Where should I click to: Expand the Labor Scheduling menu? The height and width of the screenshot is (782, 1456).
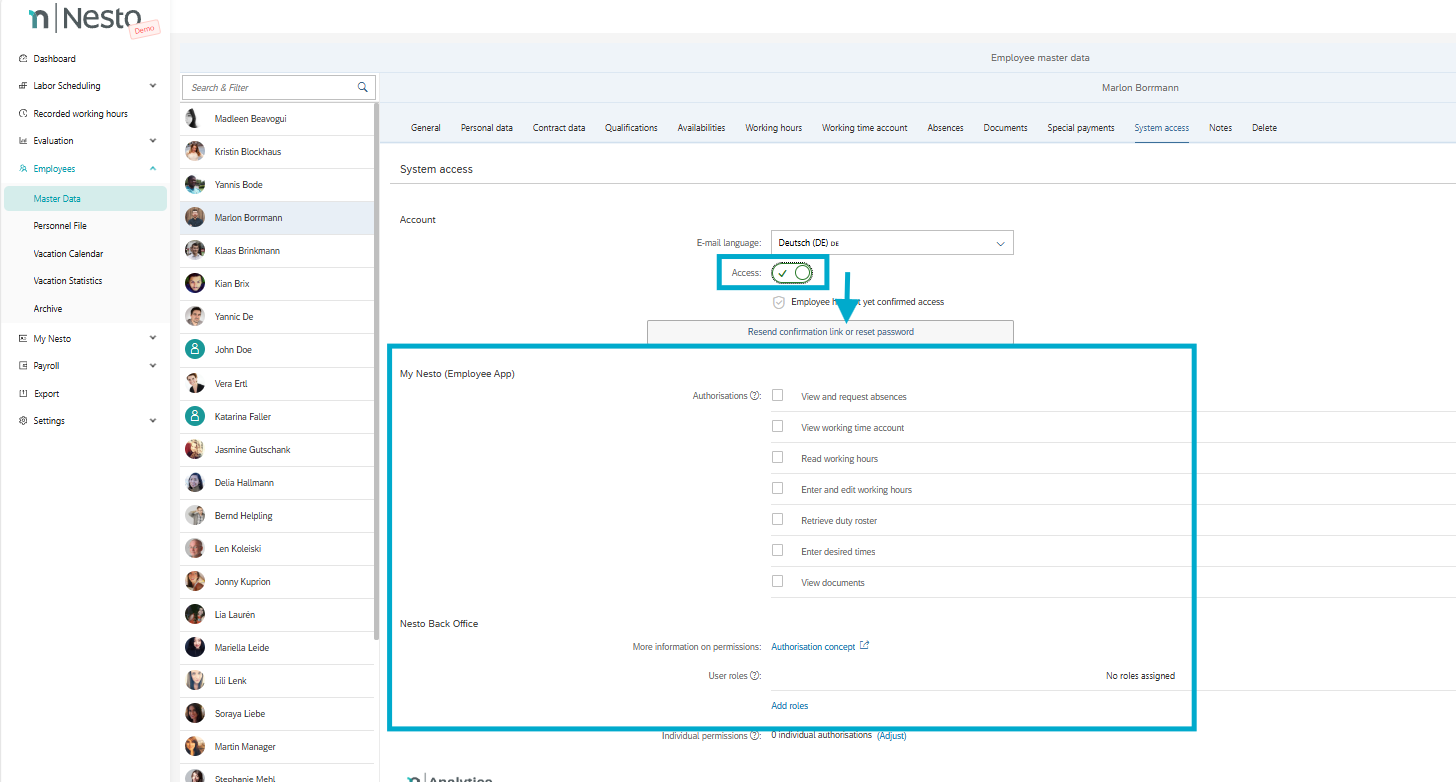[152, 86]
